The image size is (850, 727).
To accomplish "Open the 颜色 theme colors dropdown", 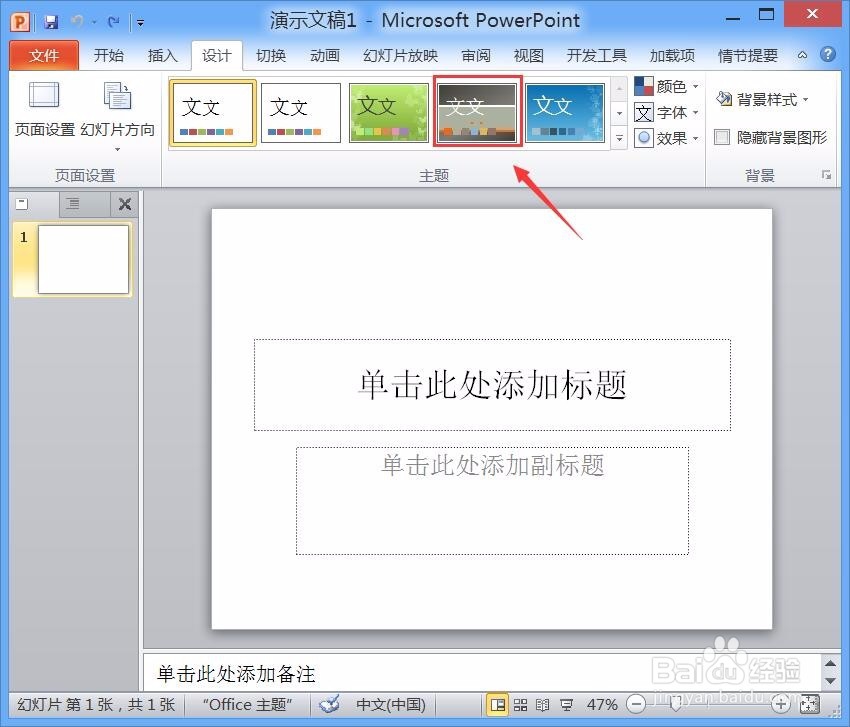I will tap(666, 86).
